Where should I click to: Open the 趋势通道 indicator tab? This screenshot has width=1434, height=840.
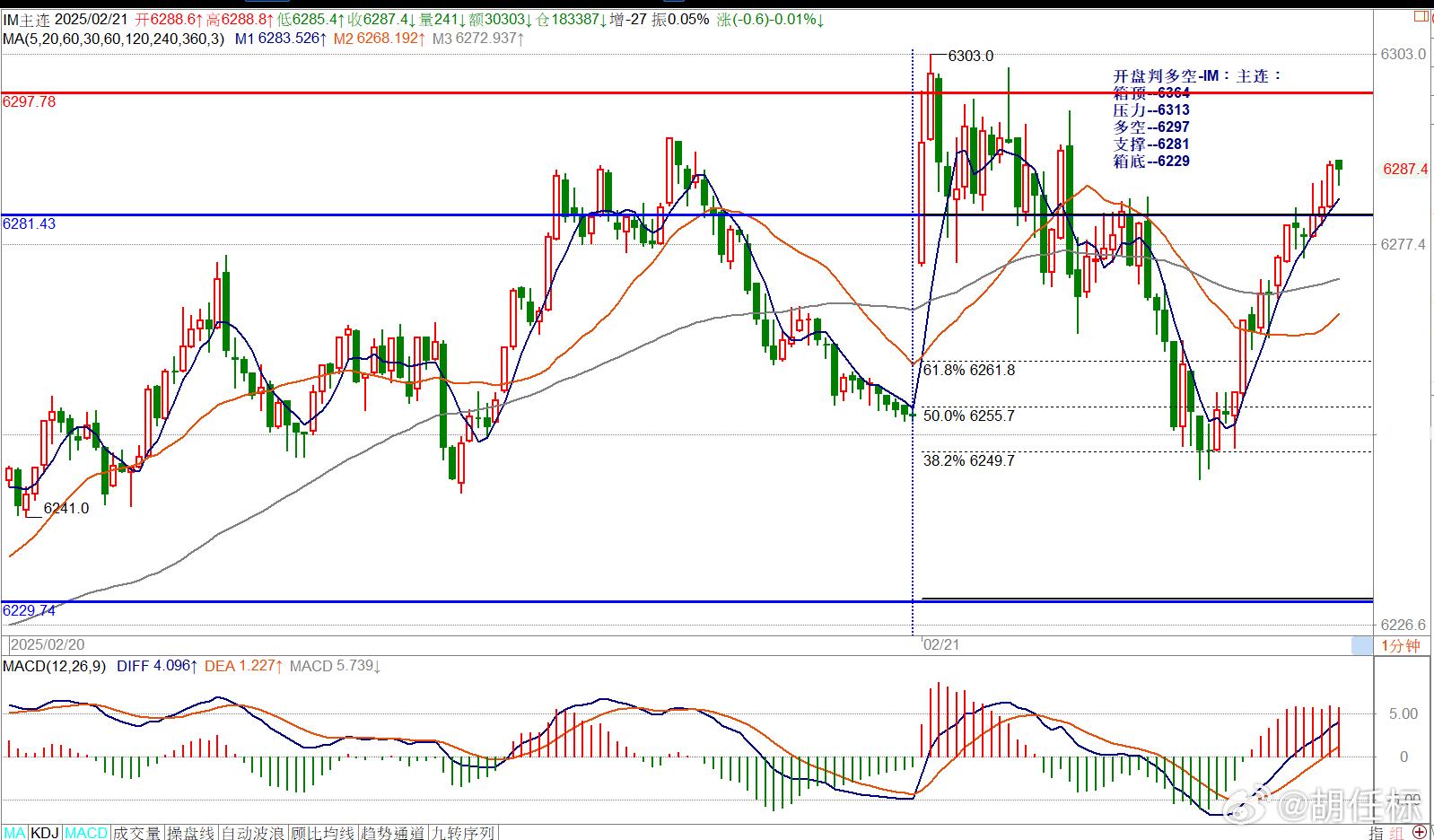coord(393,833)
